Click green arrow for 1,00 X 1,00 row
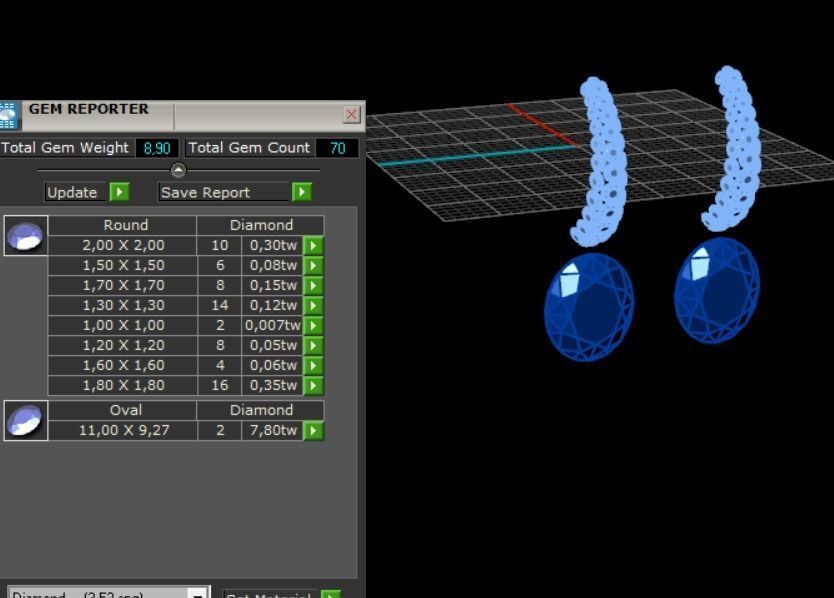The height and width of the screenshot is (598, 834). tap(314, 326)
